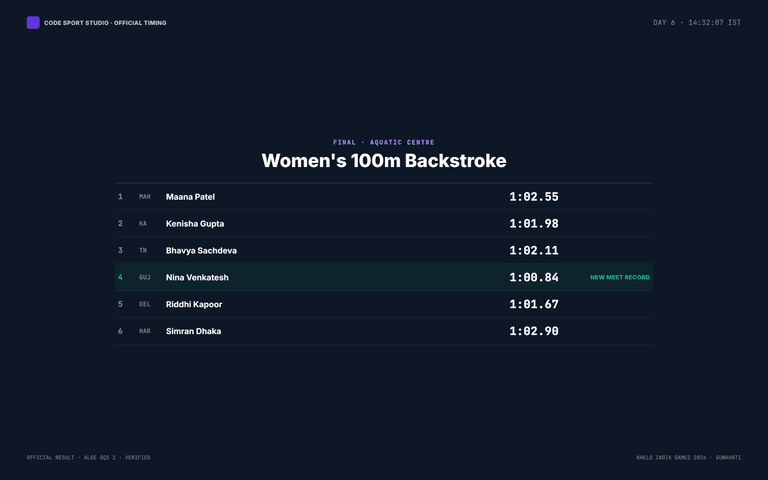
Task: Click the 'FINAL · AQUATIC CENTRE' subtitle
Action: tap(384, 142)
